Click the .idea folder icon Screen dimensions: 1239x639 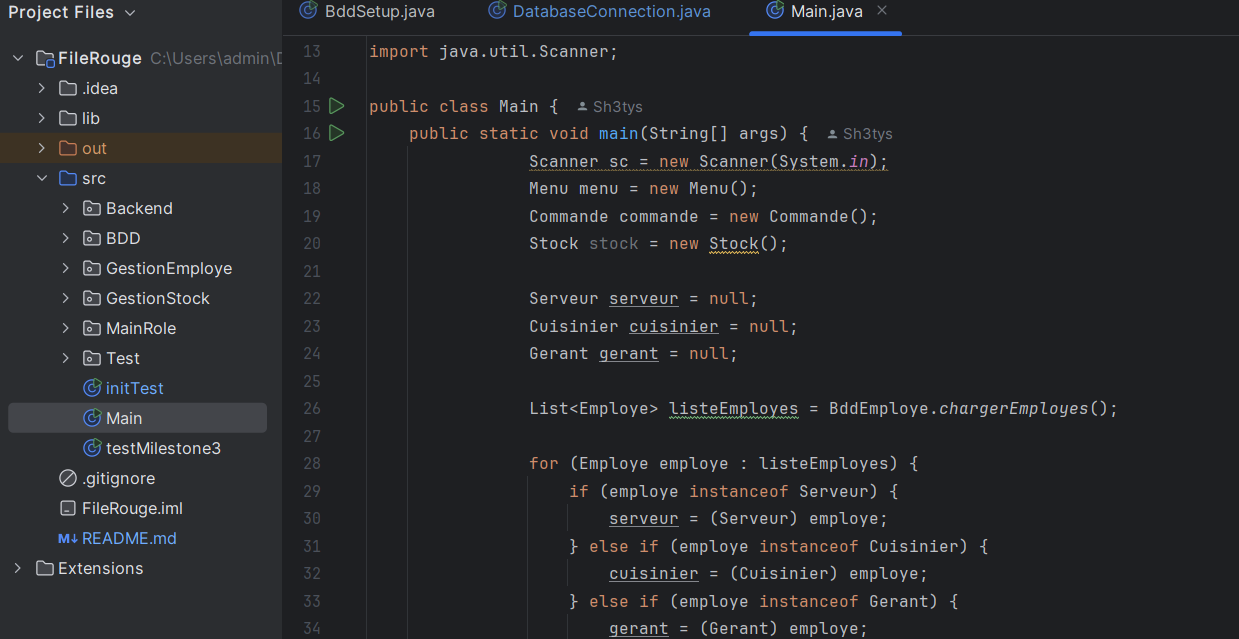[x=68, y=88]
